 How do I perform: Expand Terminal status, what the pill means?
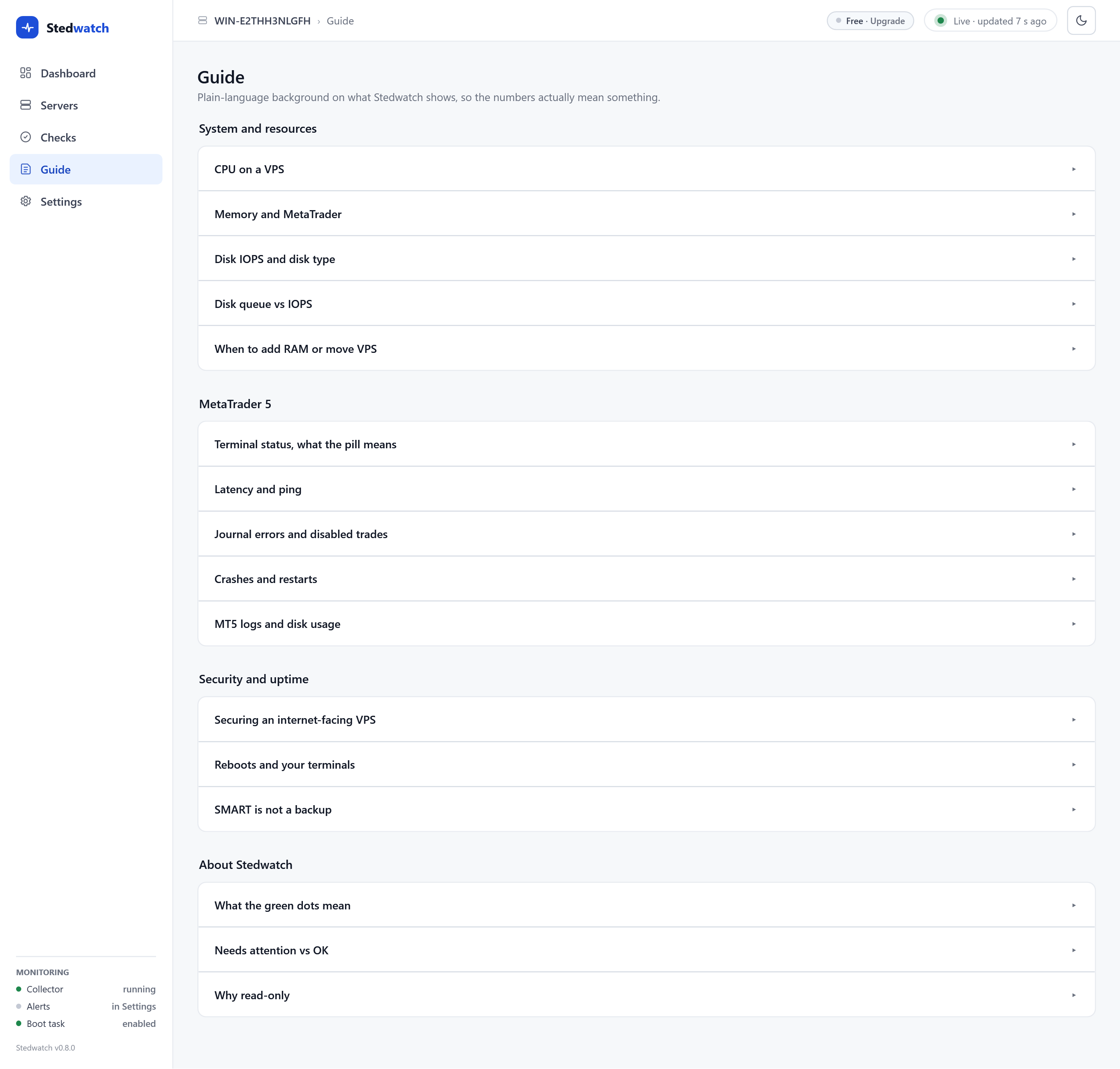646,444
